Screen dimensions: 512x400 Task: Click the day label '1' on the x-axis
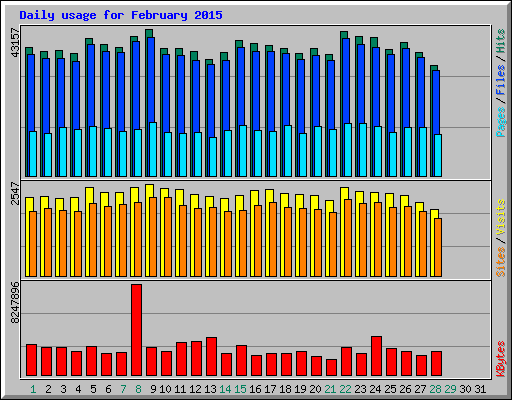pos(33,389)
